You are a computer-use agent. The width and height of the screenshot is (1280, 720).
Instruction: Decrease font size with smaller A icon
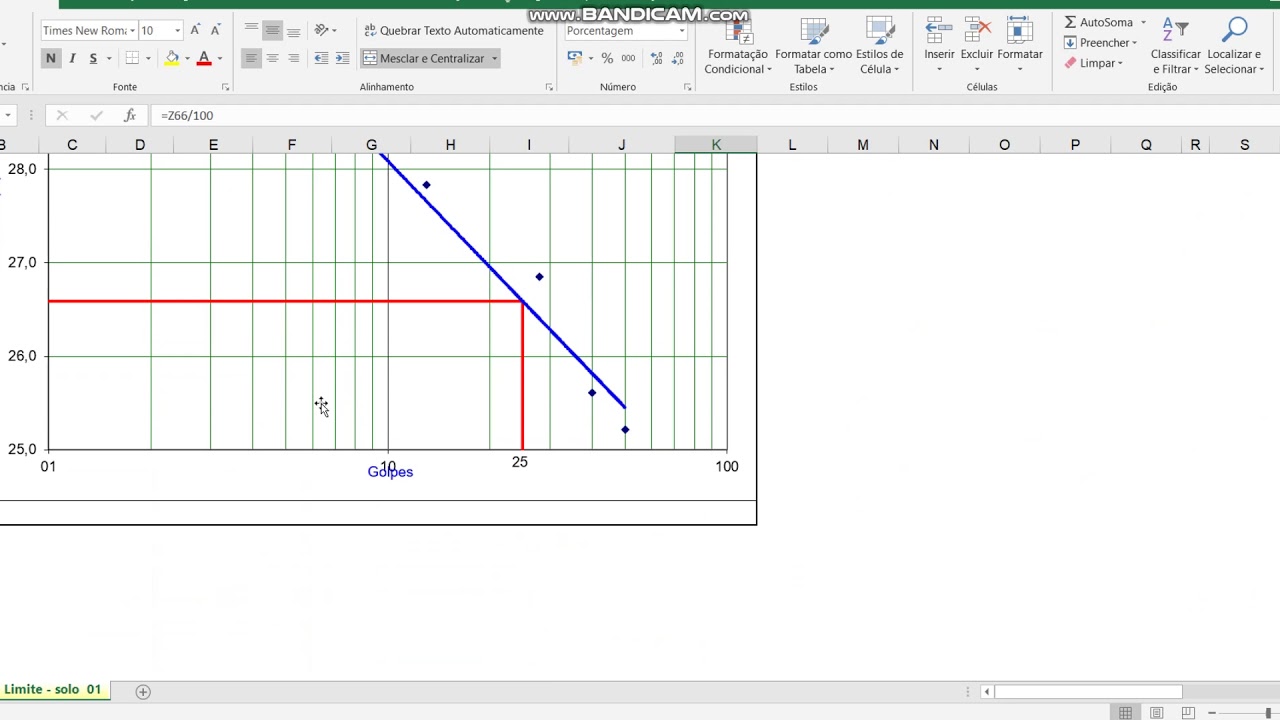point(215,31)
